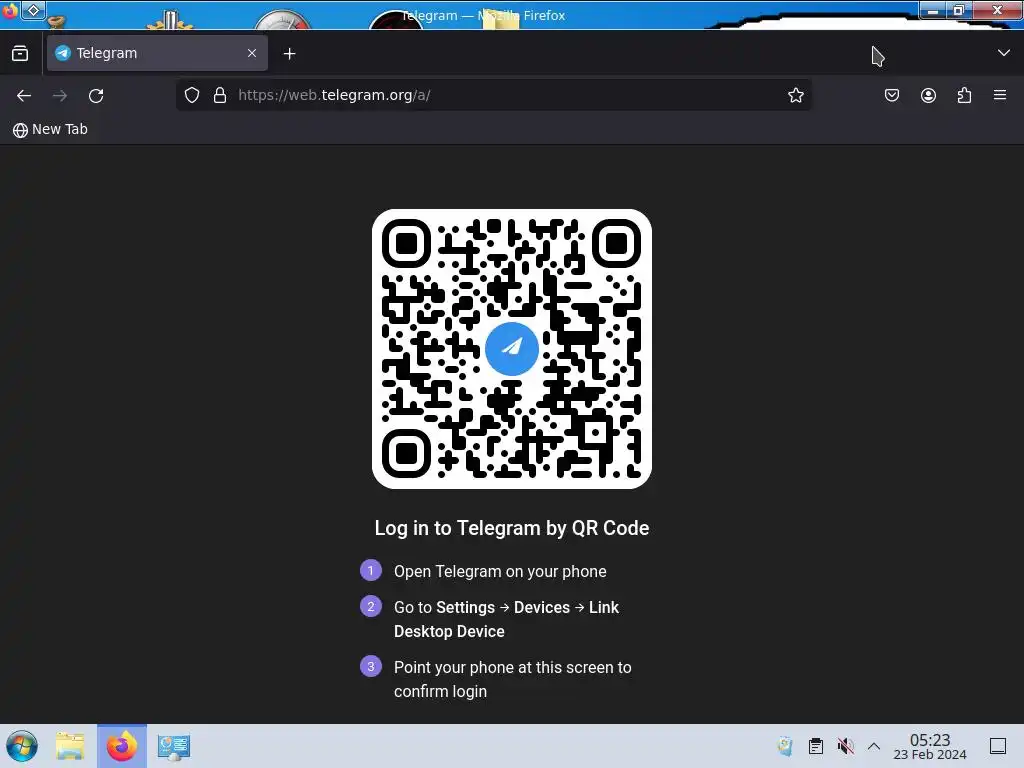Open the control panel icon in taskbar
Screen dimensions: 1024x768
(x=174, y=746)
